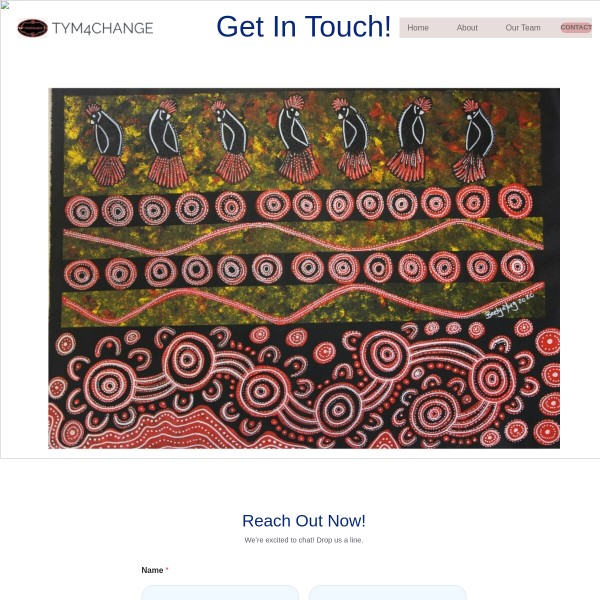Click the rightmost black cockatoo in artwork
Viewport: 600px width, 600px height.
(x=473, y=140)
